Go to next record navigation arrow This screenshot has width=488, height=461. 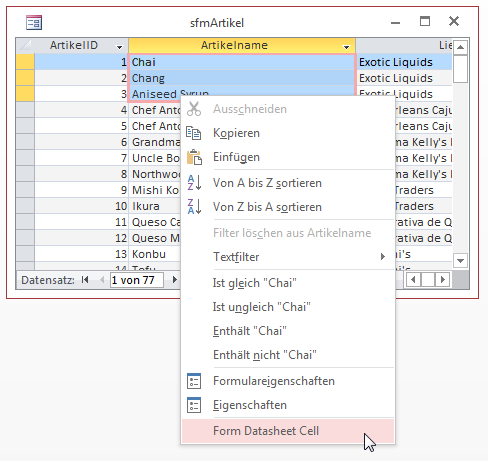[x=174, y=280]
